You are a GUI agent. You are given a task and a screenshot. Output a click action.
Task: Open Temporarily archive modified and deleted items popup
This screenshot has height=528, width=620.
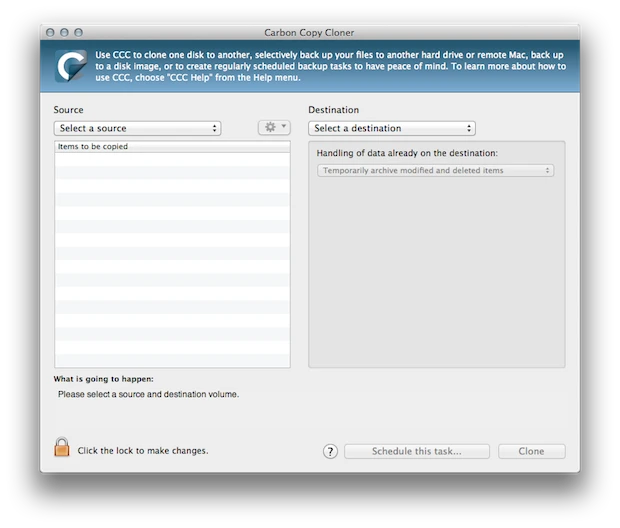coord(435,170)
